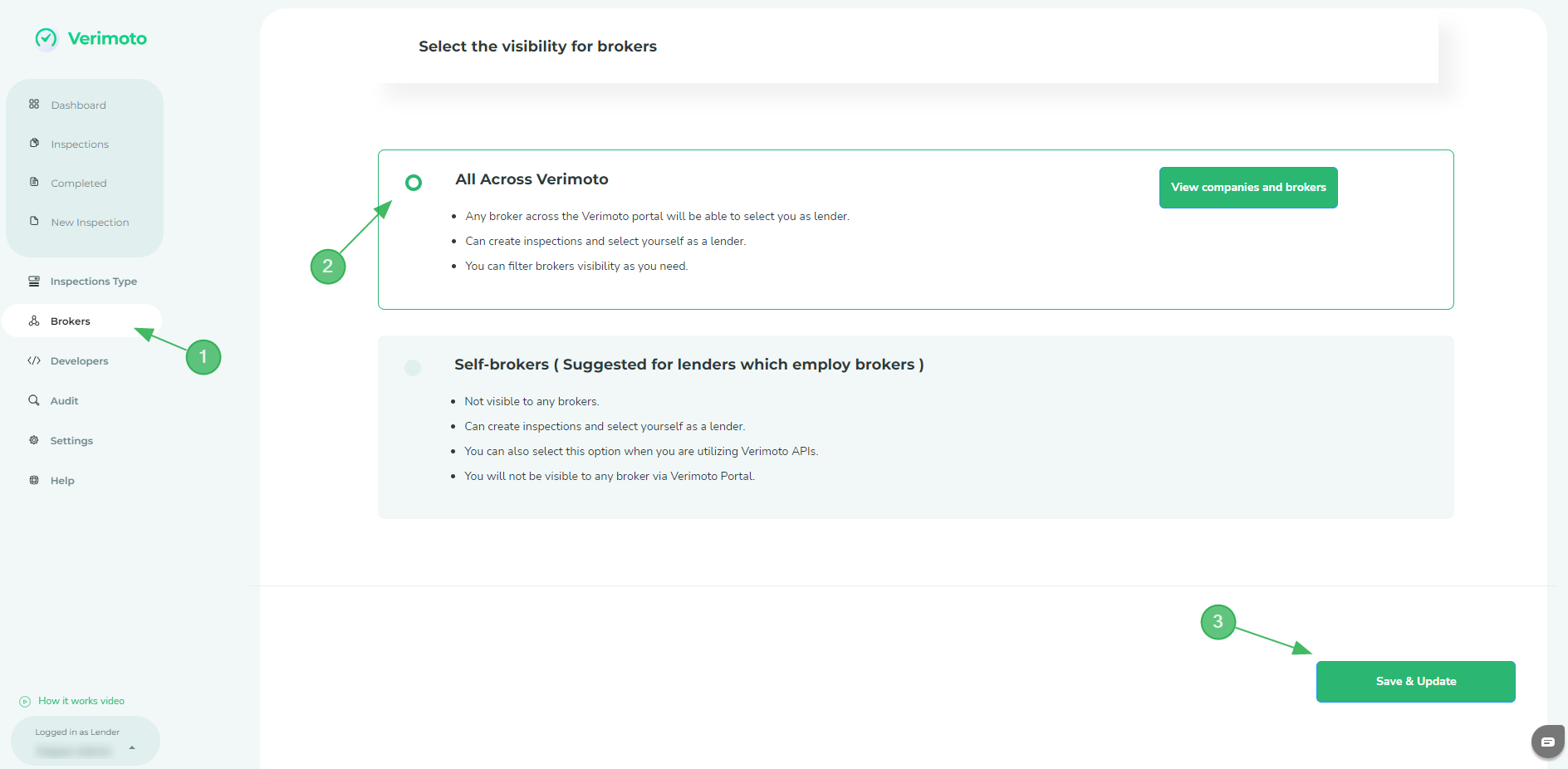
Task: Click View companies and brokers button
Action: pyautogui.click(x=1248, y=188)
